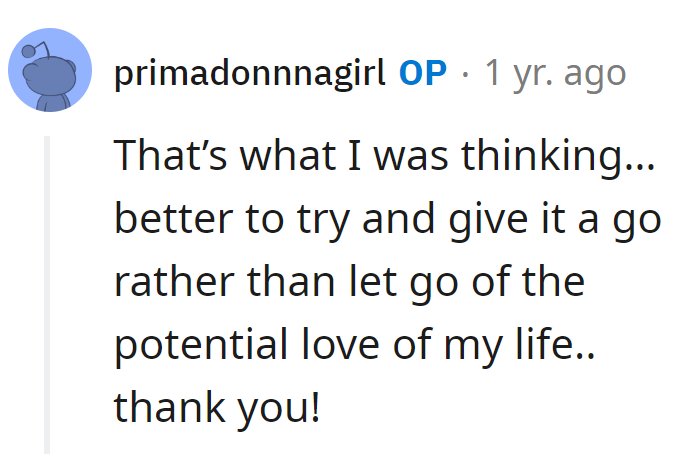
Task: Click the Reddit snoo avatar icon
Action: (x=51, y=73)
